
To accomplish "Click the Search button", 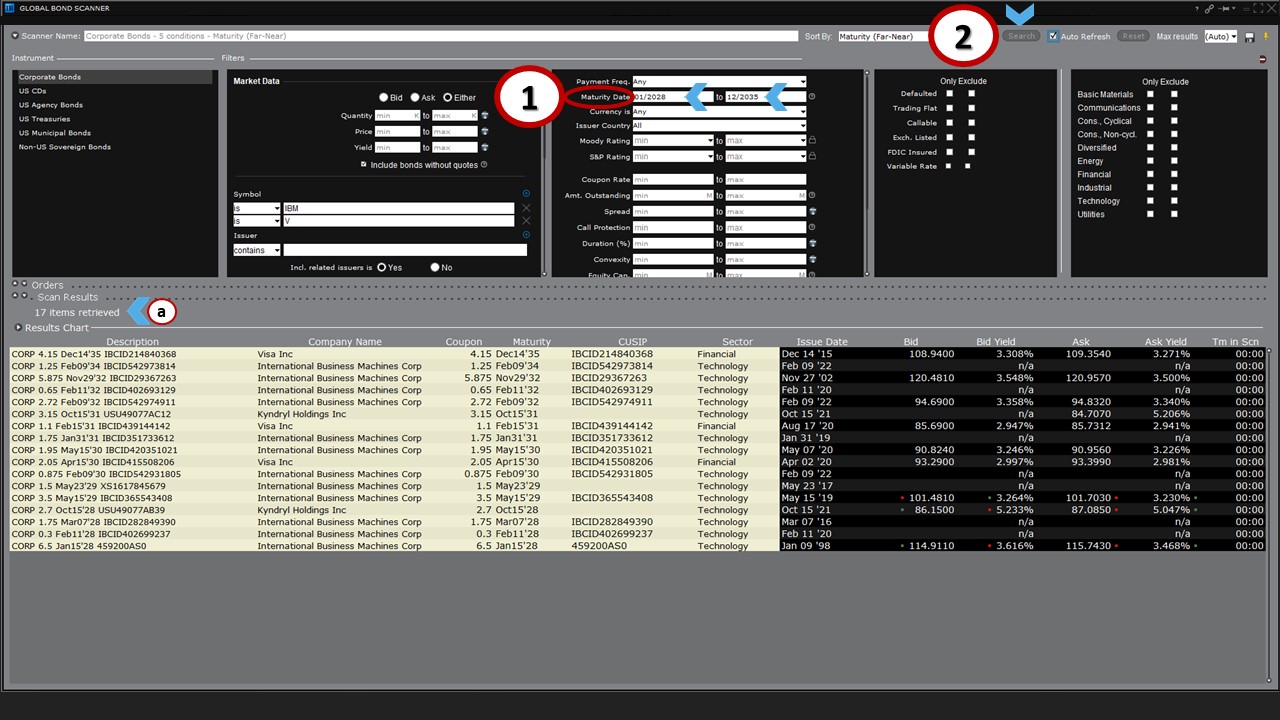I will [1021, 37].
